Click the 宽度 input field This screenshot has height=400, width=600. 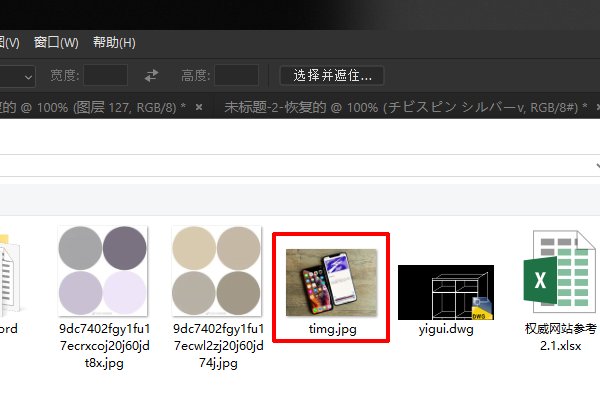(x=105, y=75)
